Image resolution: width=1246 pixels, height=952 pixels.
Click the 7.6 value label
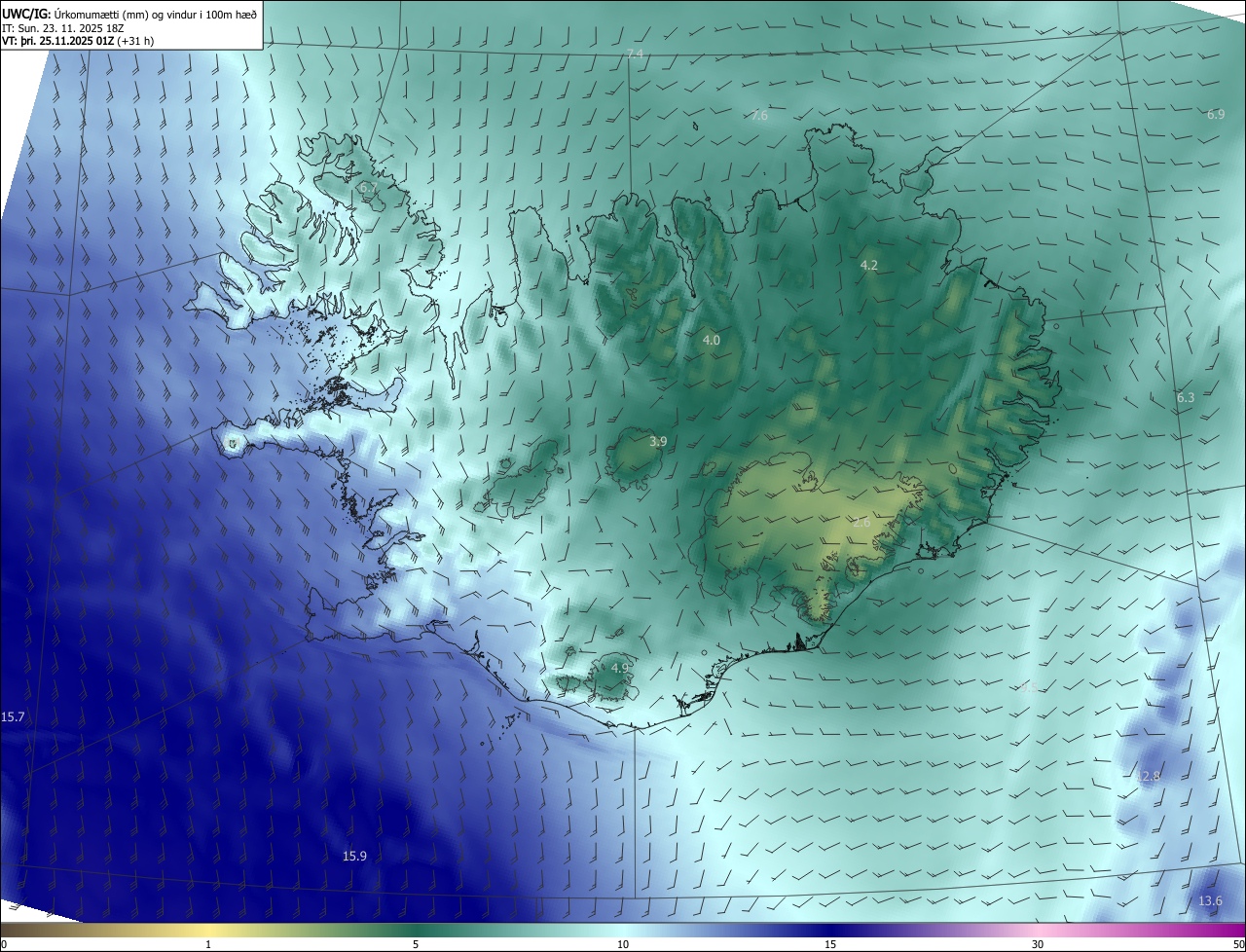pos(759,115)
